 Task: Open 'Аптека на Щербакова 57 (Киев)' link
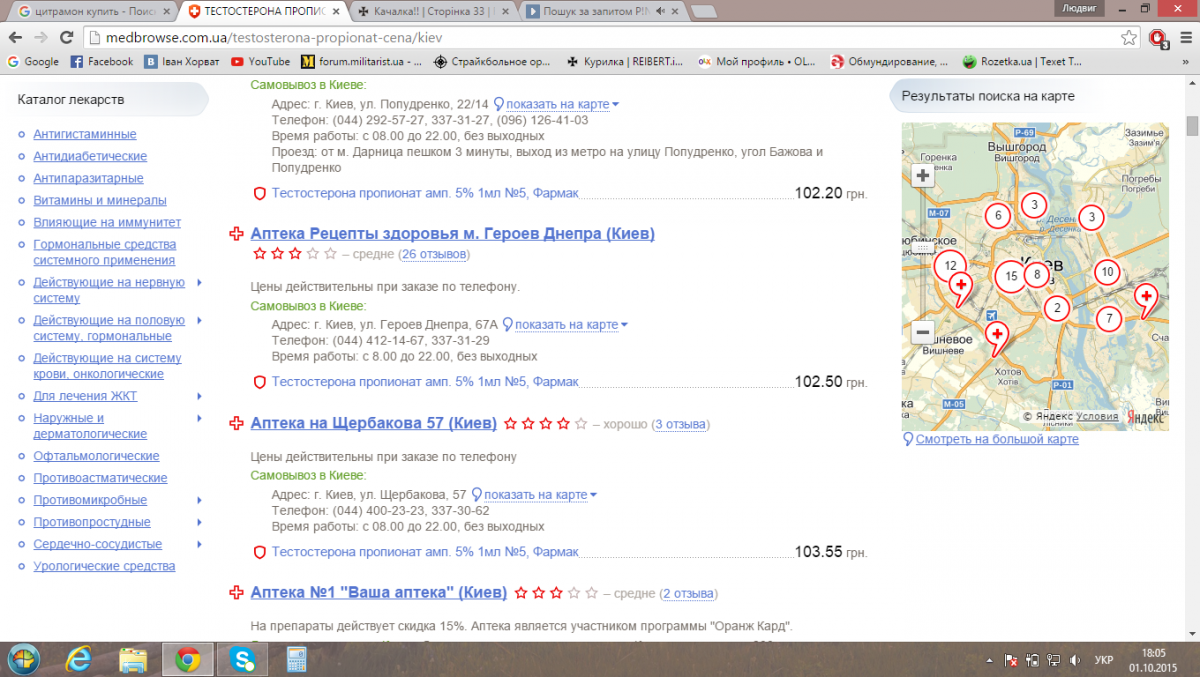374,423
